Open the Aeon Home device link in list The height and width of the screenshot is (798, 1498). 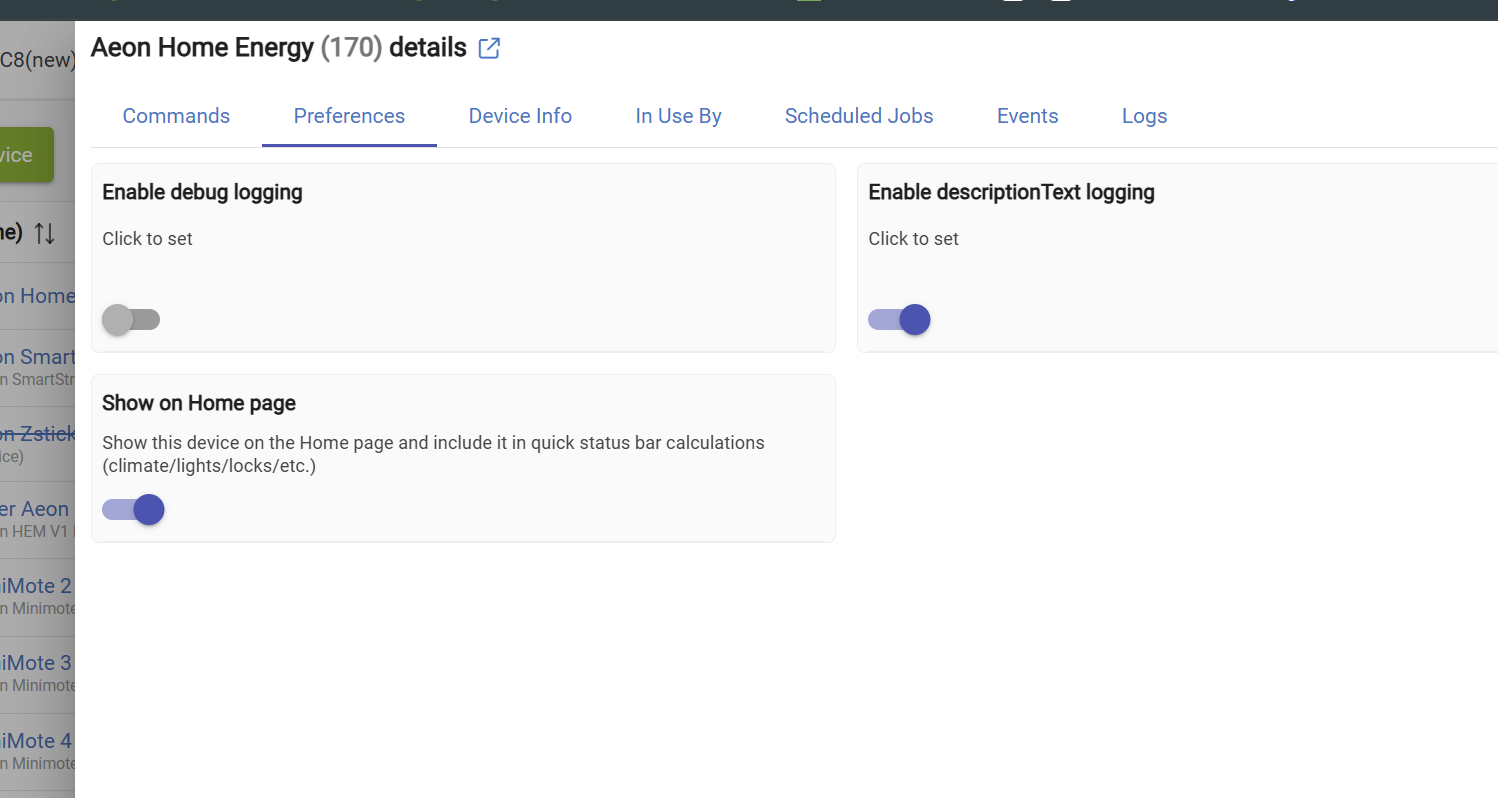click(x=37, y=296)
